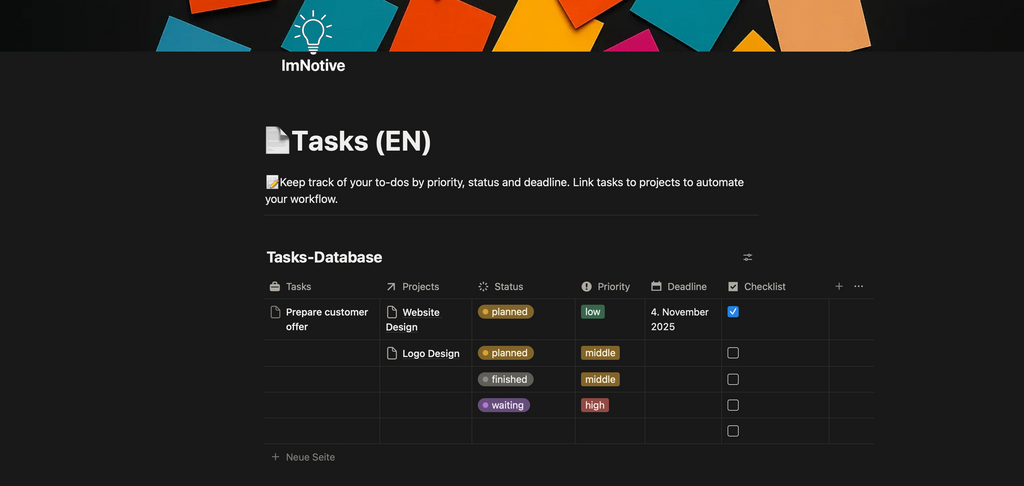Viewport: 1024px width, 486px height.
Task: Open the Status column header menu
Action: [508, 287]
